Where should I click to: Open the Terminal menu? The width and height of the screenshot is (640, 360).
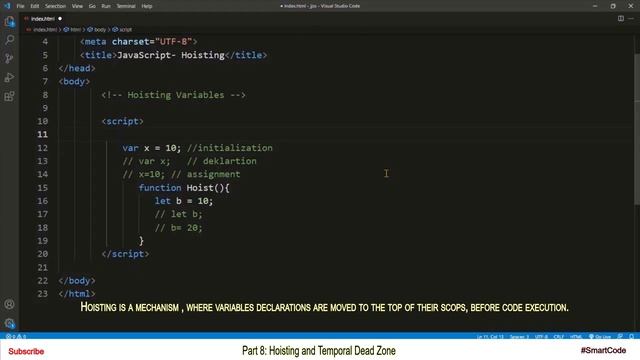[x=126, y=6]
